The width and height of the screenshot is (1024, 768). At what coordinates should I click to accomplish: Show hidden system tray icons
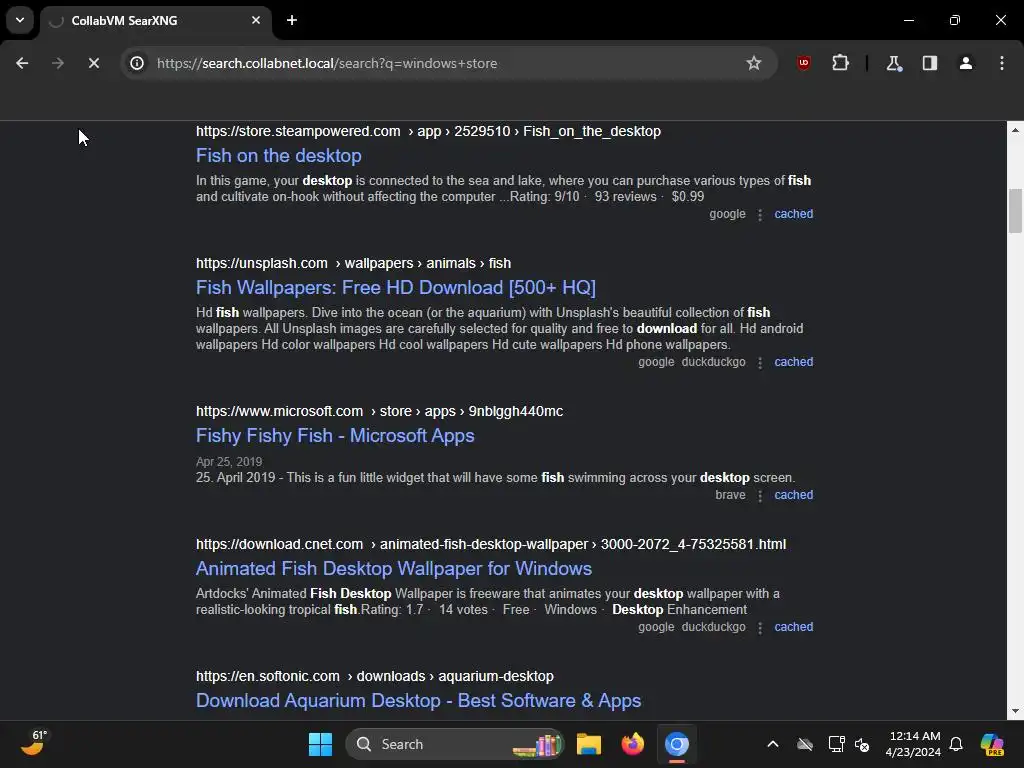(x=773, y=744)
